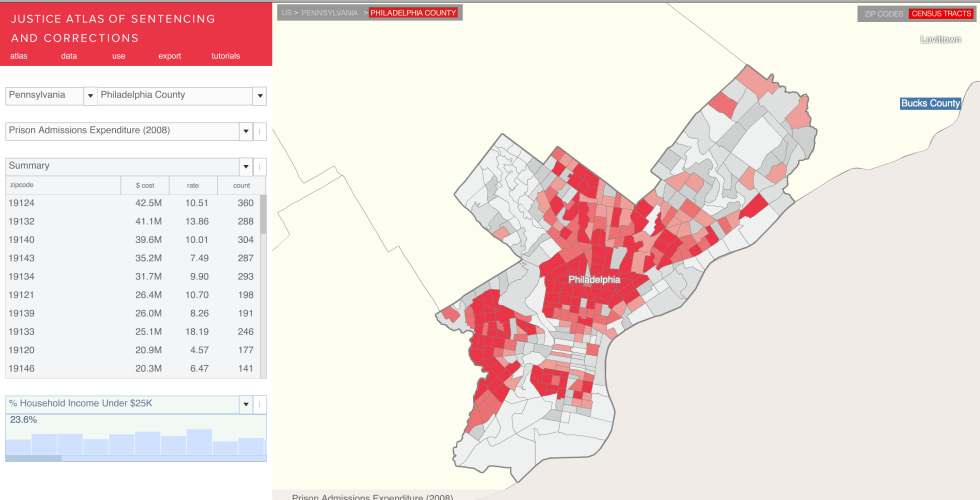Select the Bucks County map label
The image size is (980, 500).
click(x=930, y=103)
